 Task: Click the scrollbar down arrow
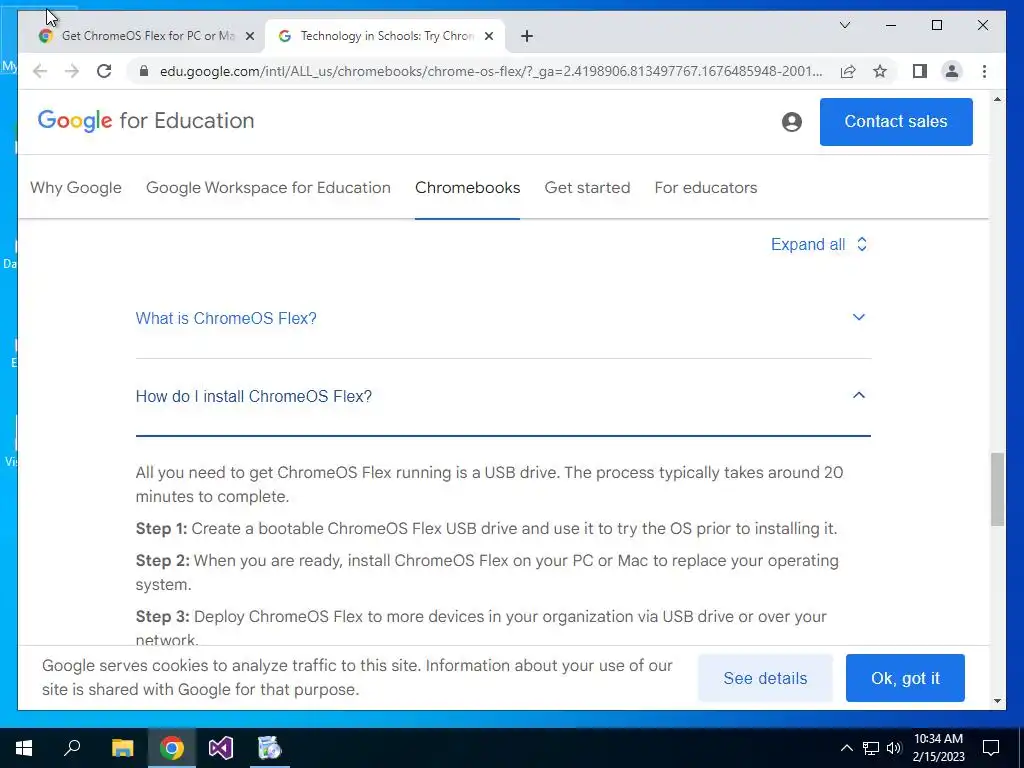[997, 701]
